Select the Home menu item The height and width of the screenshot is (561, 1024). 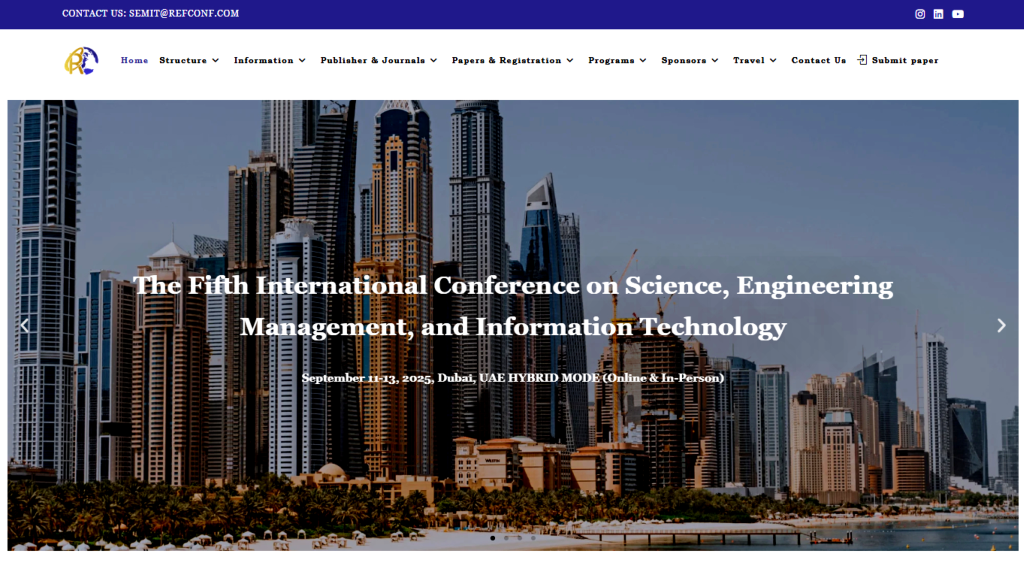[x=134, y=61]
